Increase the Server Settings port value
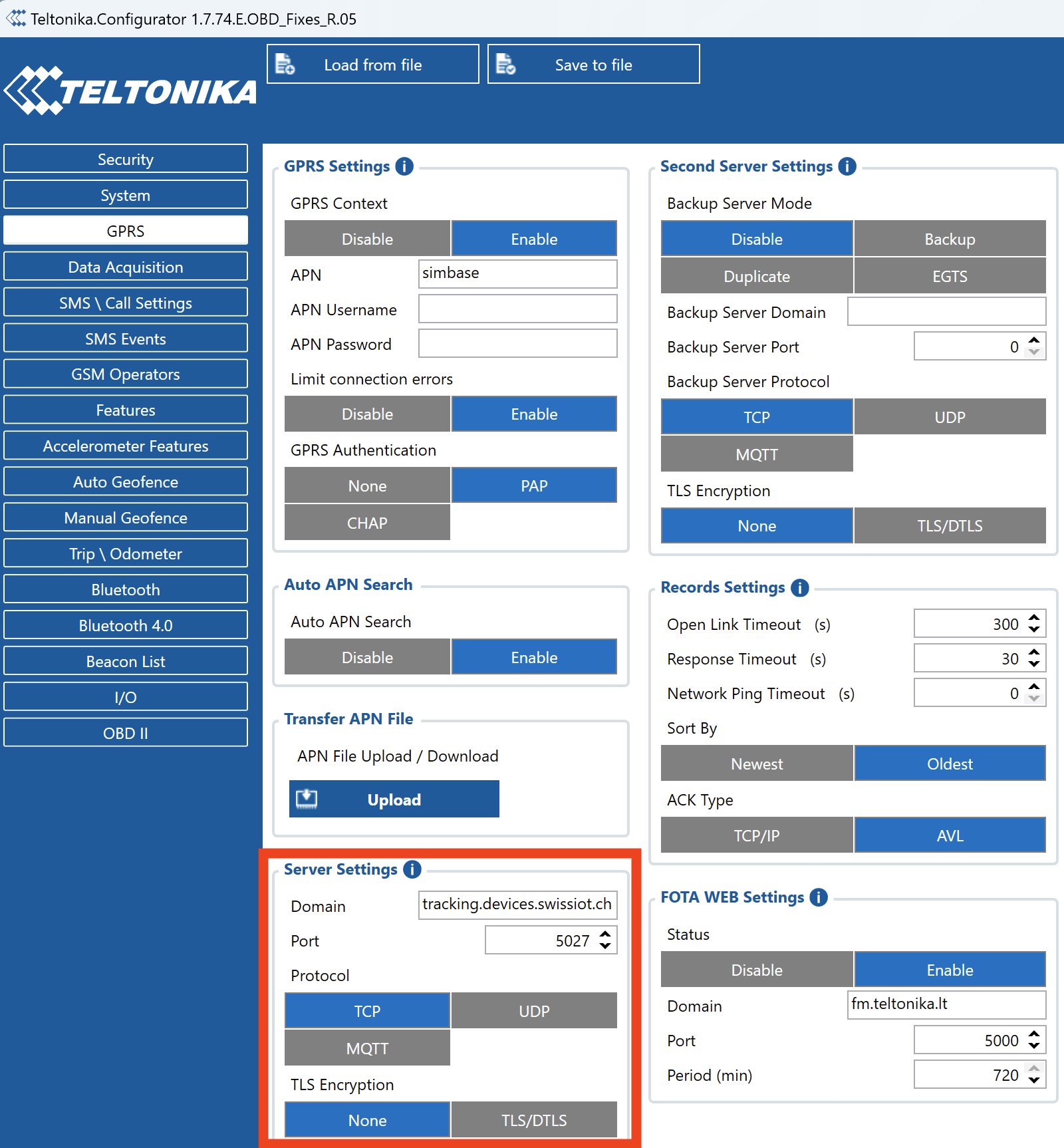 [x=605, y=934]
